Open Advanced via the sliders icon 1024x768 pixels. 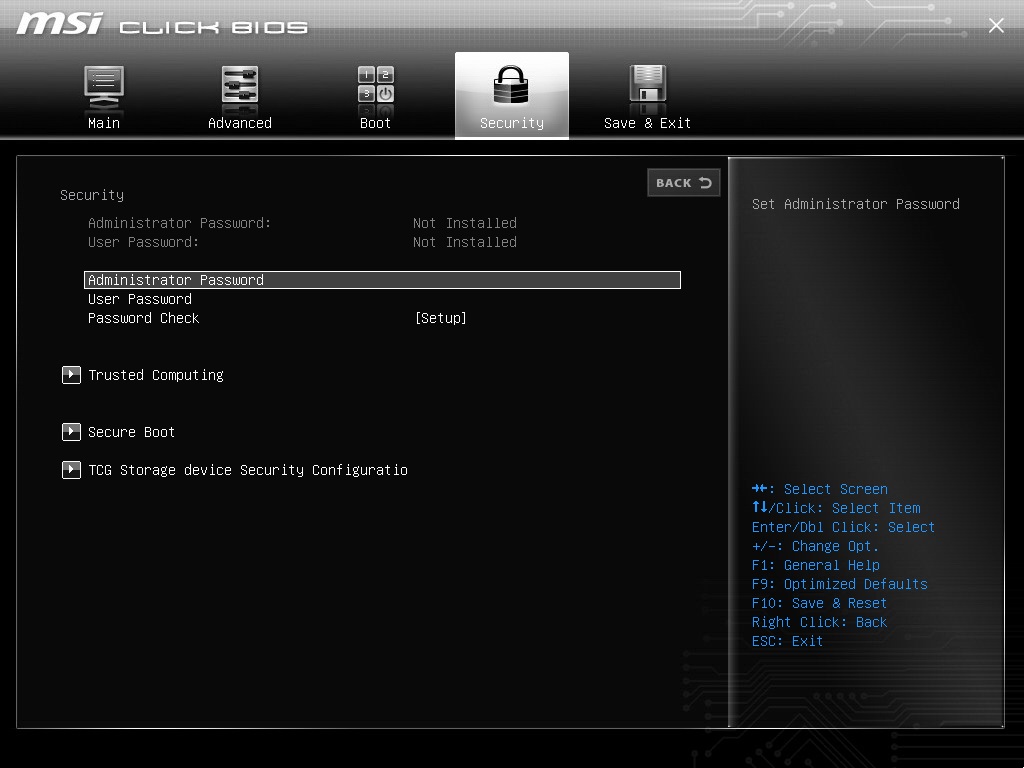click(x=240, y=86)
